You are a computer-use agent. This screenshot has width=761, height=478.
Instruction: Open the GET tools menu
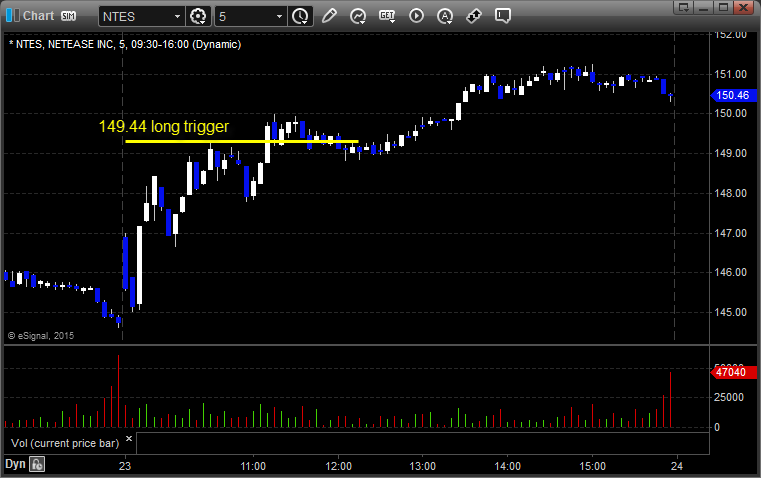point(387,16)
